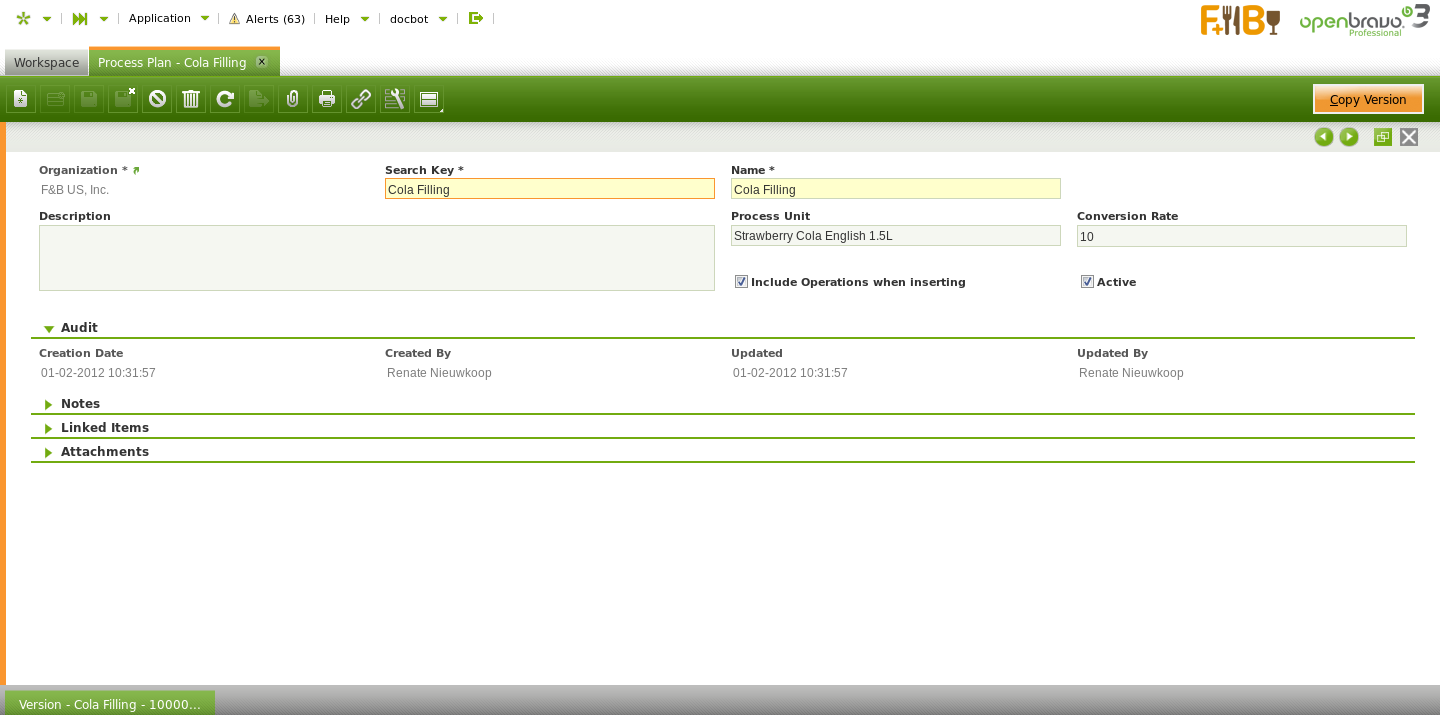The height and width of the screenshot is (715, 1440).
Task: Click into the Description text area
Action: 376,258
